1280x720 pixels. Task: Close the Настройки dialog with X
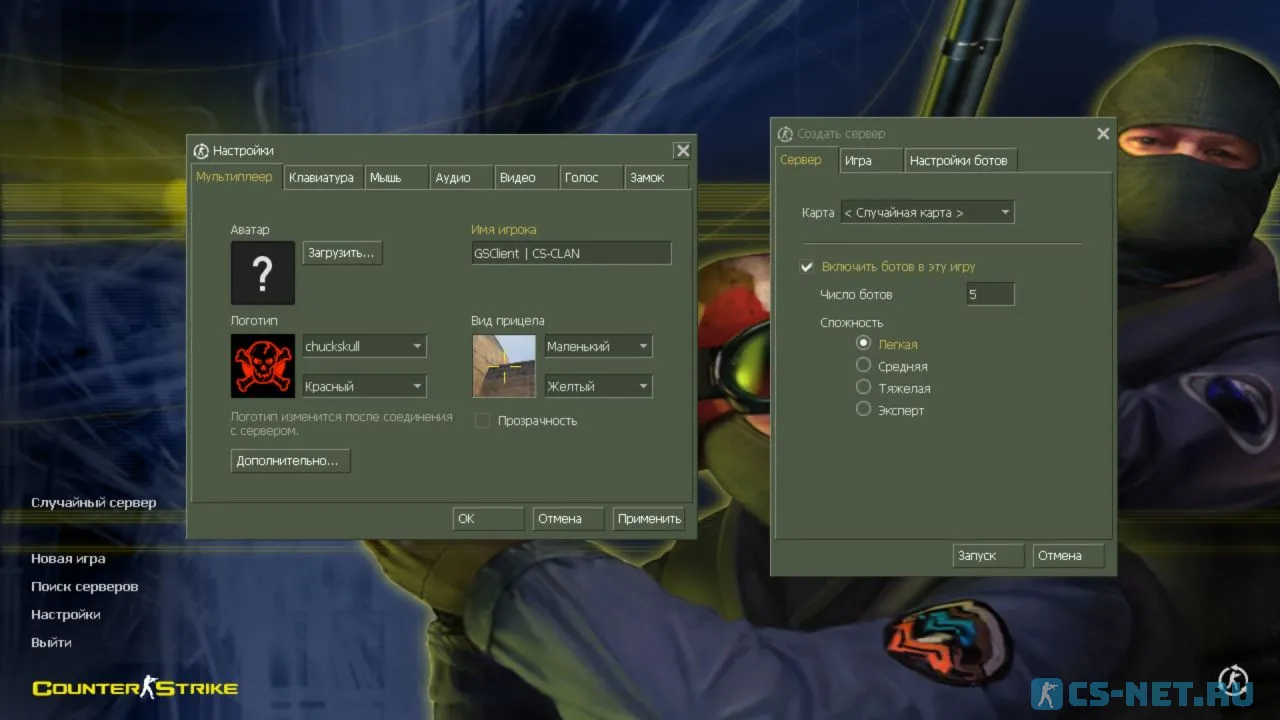point(682,151)
